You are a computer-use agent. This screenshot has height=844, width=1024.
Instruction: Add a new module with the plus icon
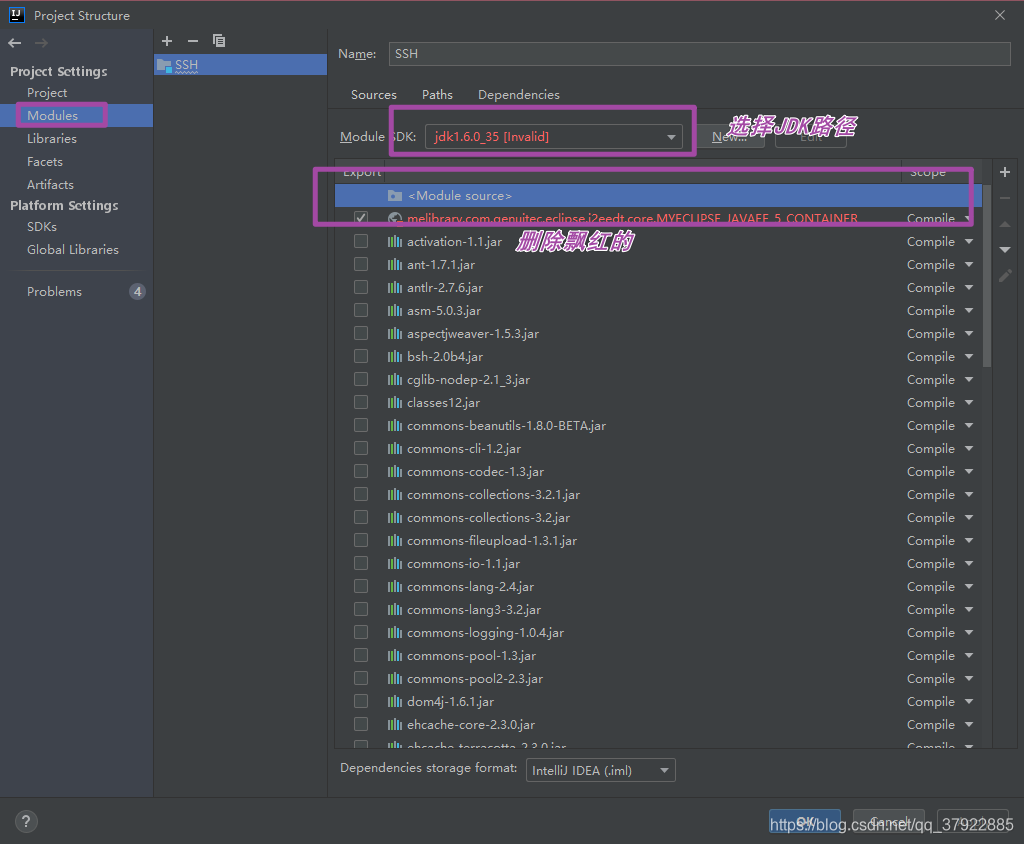pyautogui.click(x=167, y=41)
